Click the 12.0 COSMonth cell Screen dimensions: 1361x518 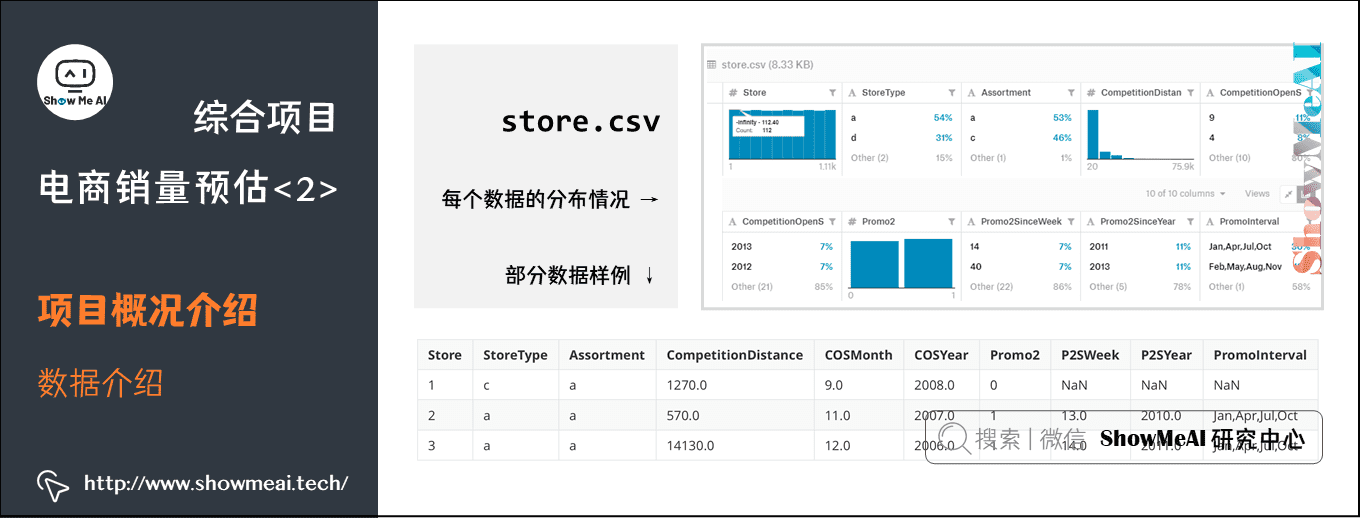click(859, 445)
